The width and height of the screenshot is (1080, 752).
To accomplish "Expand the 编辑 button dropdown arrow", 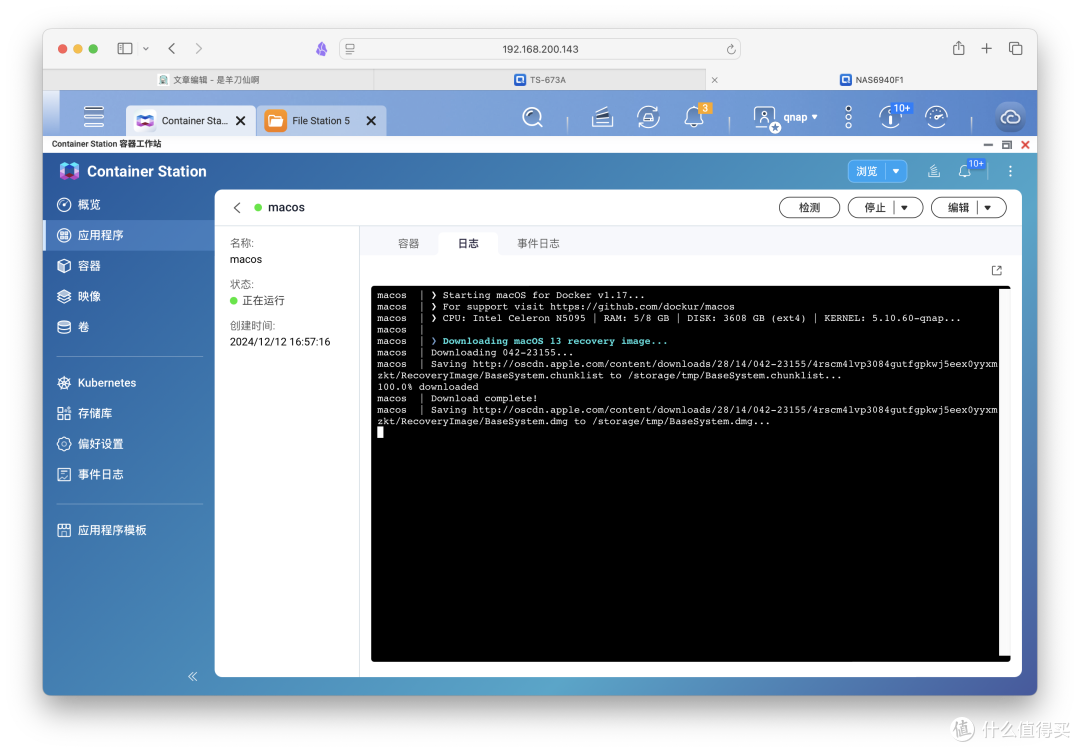I will click(x=989, y=207).
